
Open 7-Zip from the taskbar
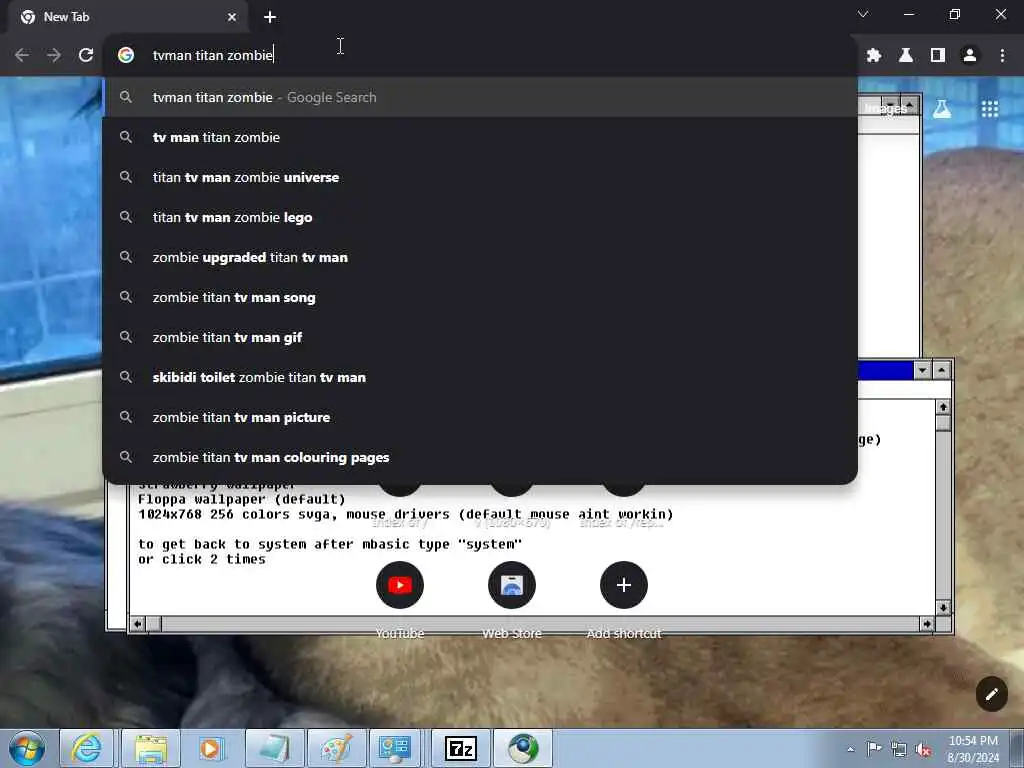click(x=460, y=748)
